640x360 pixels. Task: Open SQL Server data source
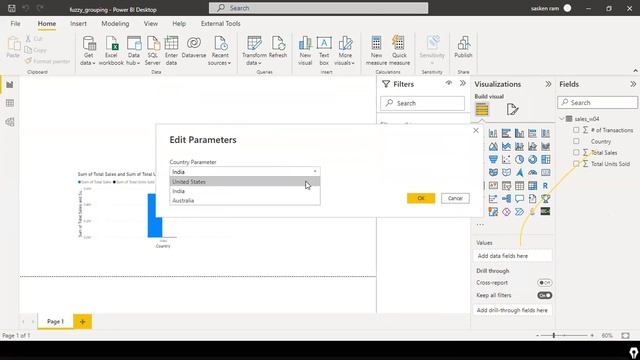point(153,51)
